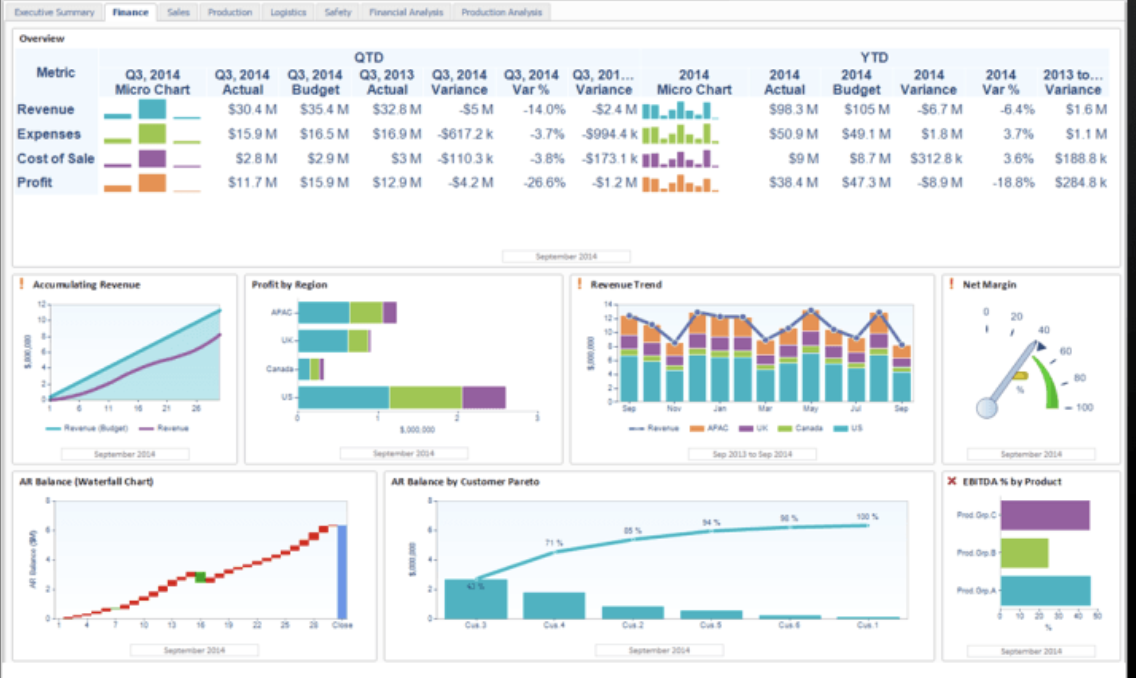Click the Cost of Sale metric label

click(x=56, y=159)
